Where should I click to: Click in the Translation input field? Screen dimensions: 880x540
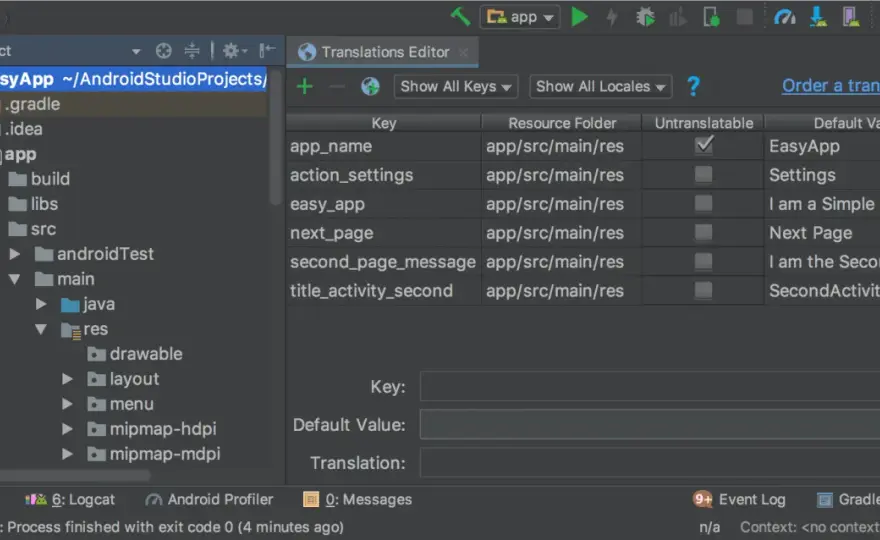[x=650, y=463]
